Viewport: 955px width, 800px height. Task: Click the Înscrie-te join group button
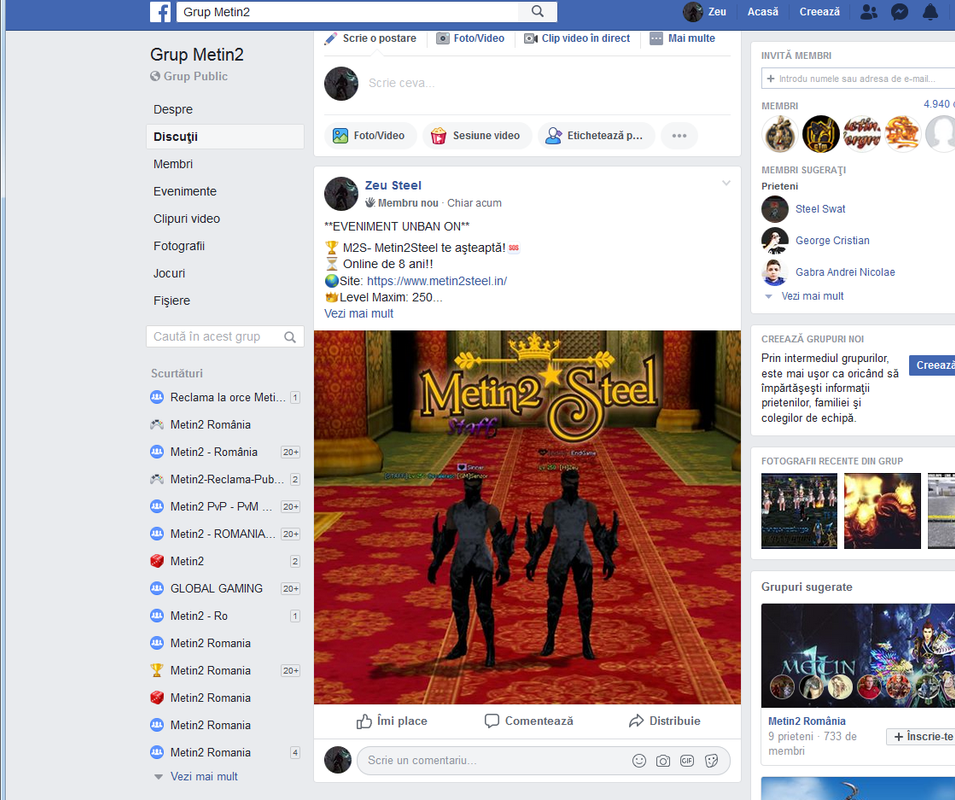click(x=922, y=737)
